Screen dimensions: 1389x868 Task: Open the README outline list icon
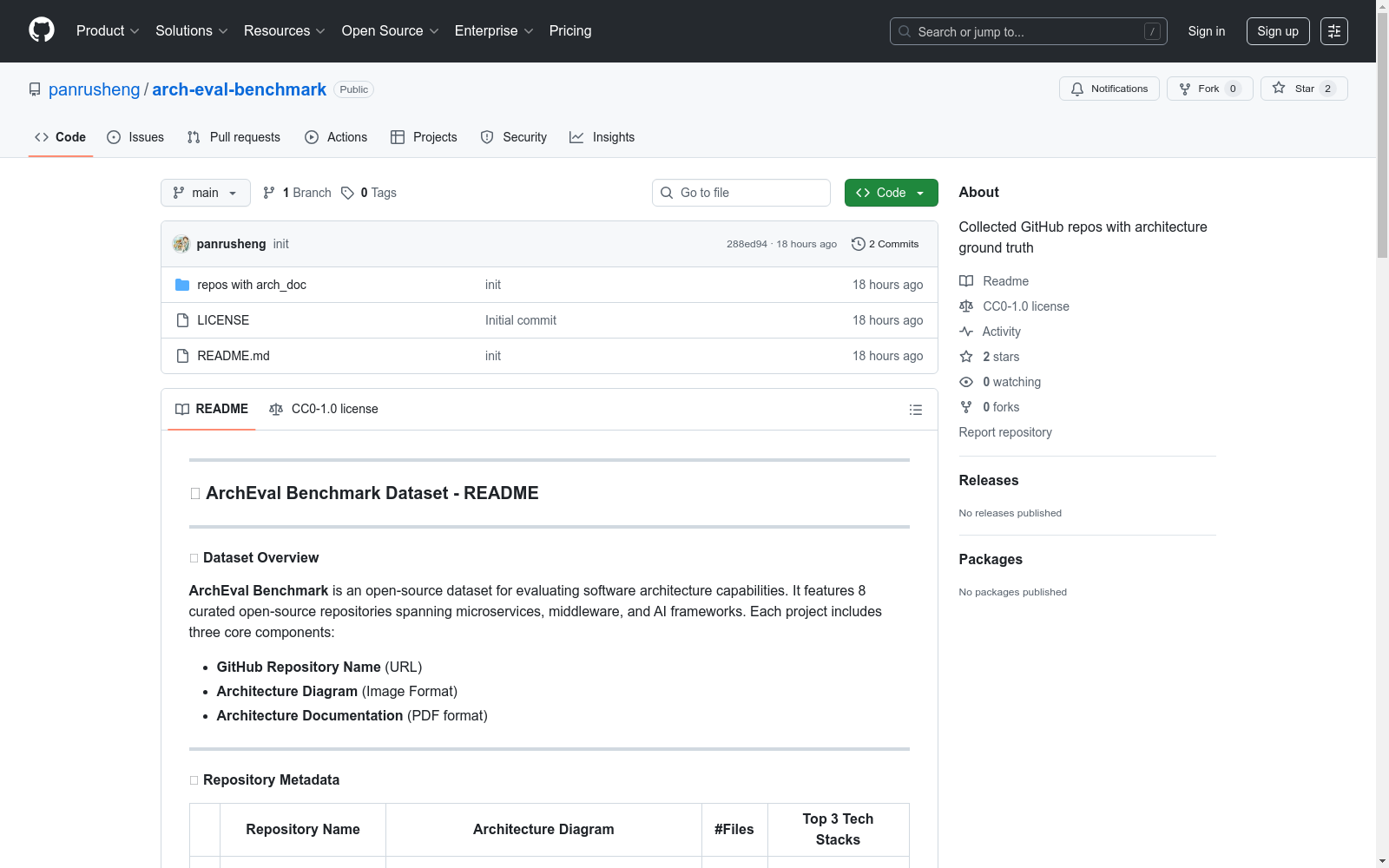[x=916, y=410]
